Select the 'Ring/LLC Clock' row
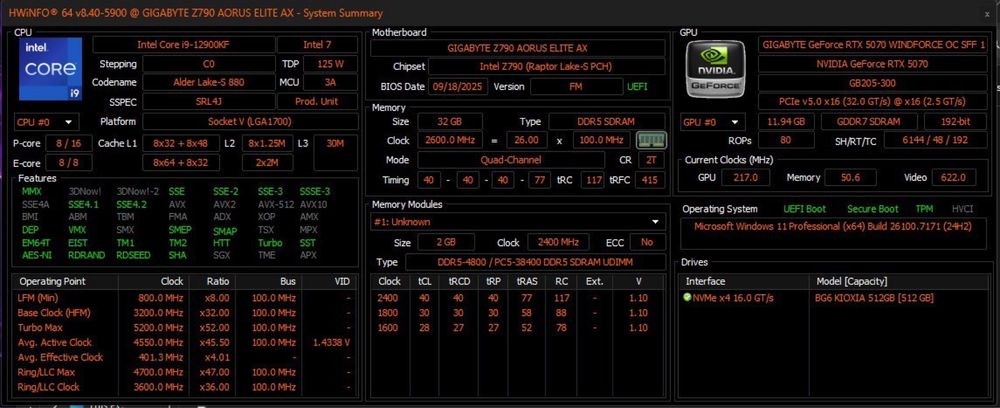 tap(184, 387)
